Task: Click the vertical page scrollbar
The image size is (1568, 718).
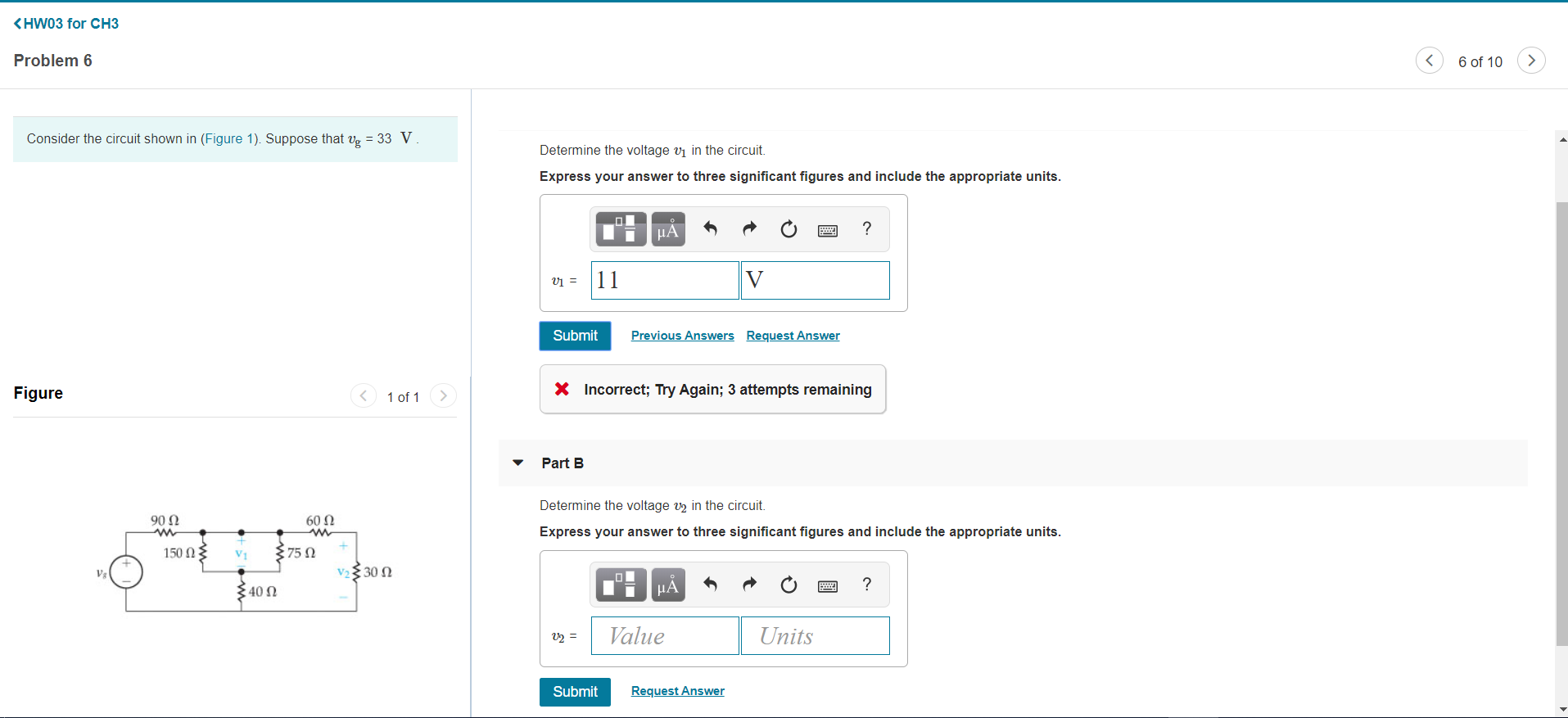Action: 1562,423
